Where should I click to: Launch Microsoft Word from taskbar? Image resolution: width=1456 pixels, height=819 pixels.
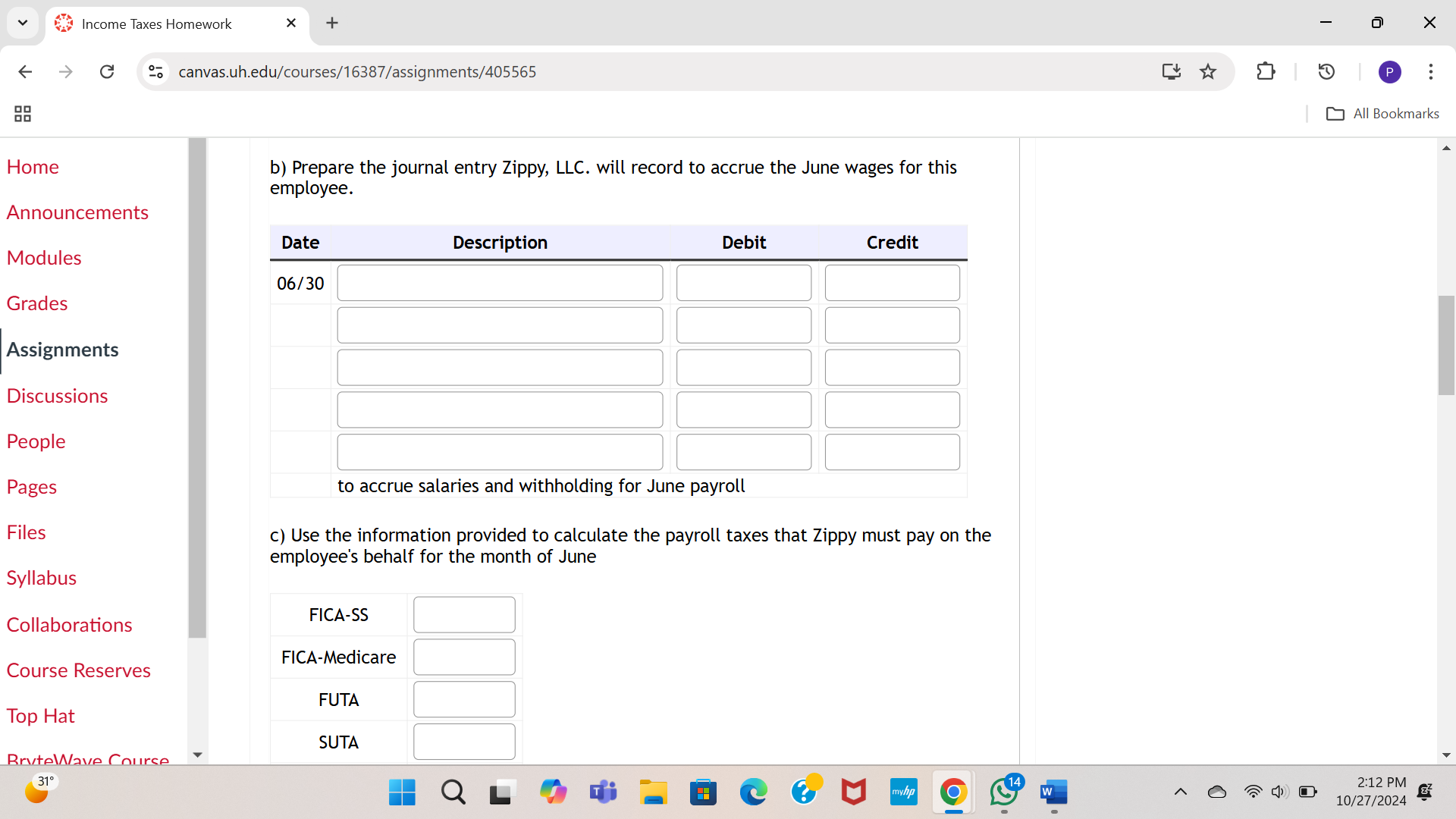(1053, 792)
